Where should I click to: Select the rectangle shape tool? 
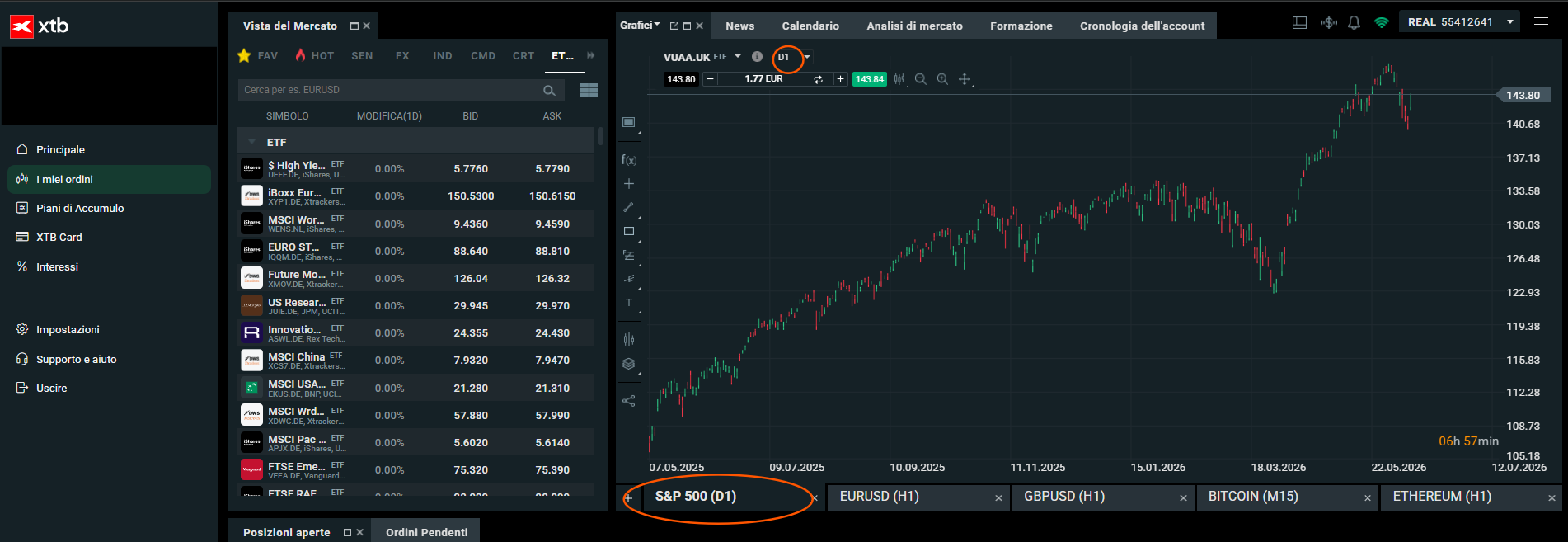629,231
